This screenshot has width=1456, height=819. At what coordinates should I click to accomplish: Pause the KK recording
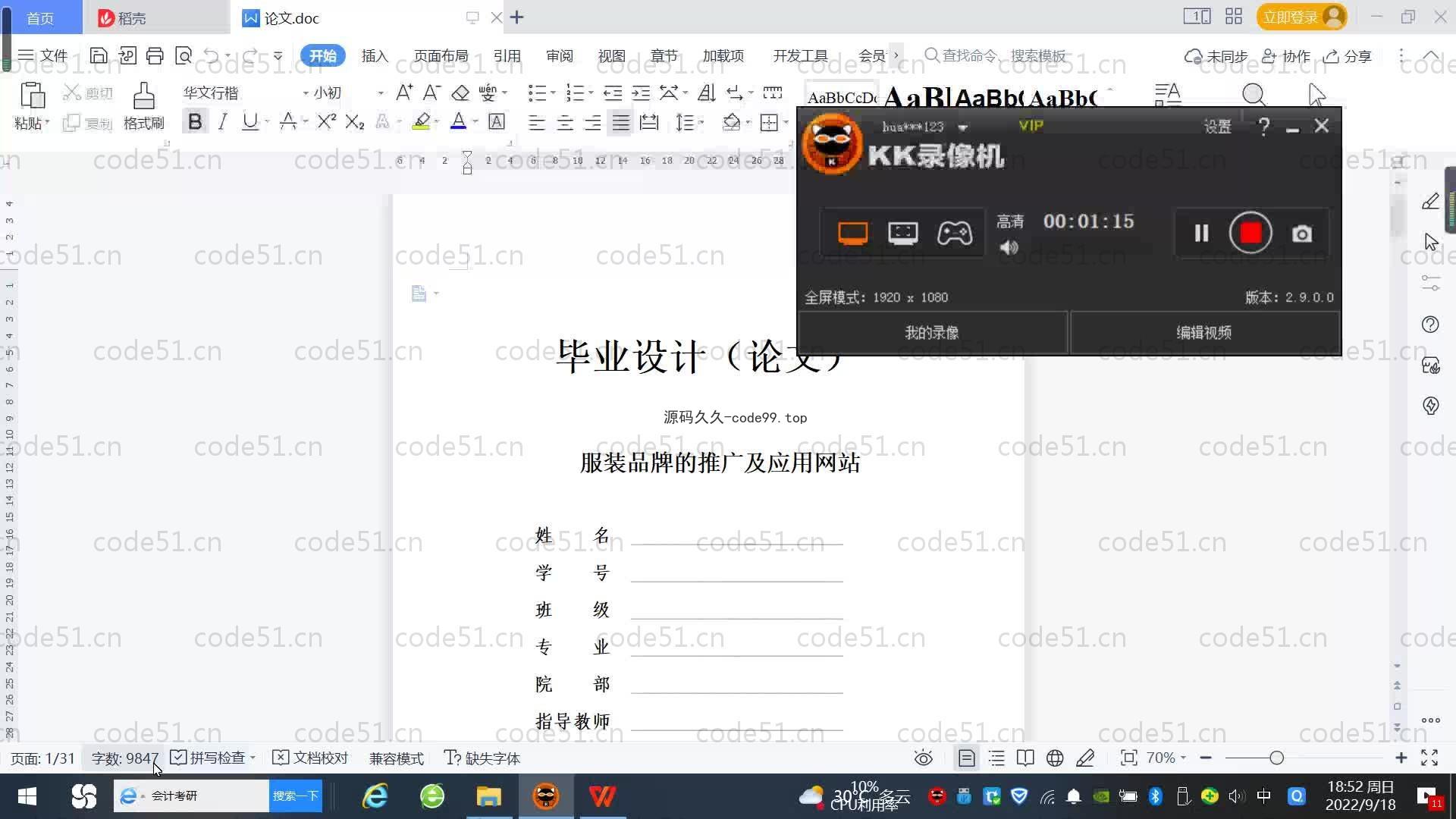click(x=1201, y=233)
